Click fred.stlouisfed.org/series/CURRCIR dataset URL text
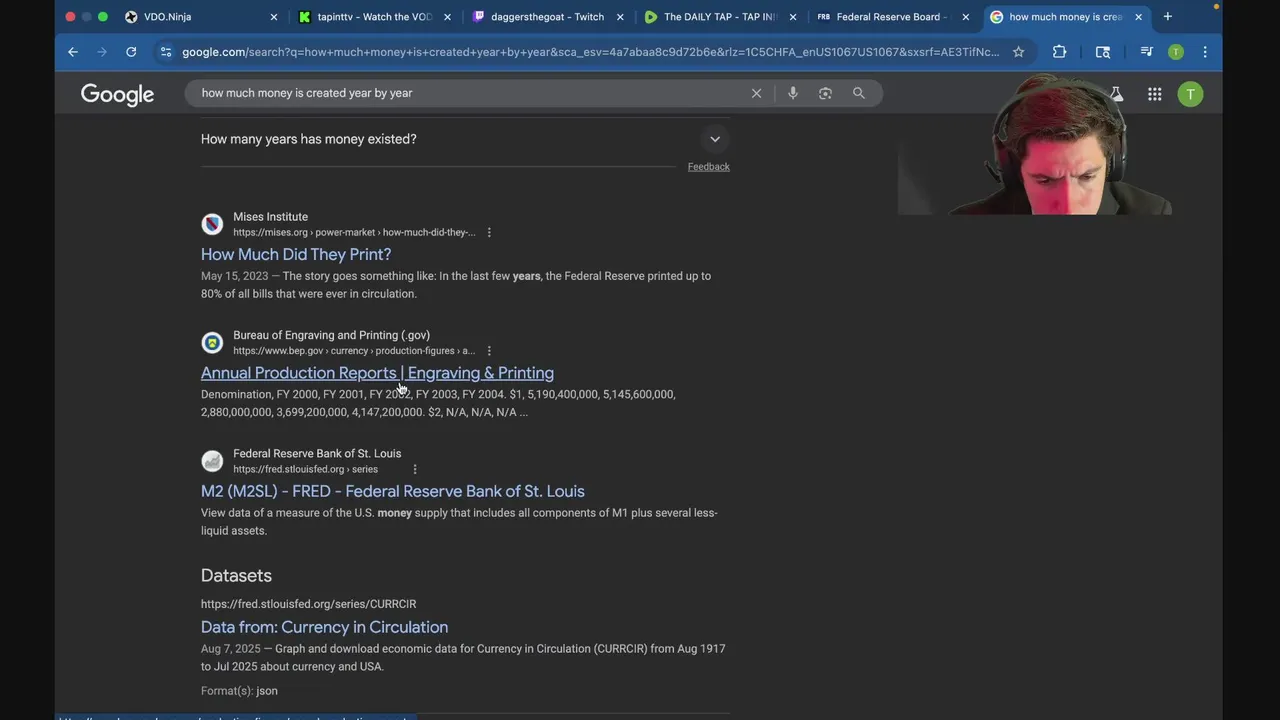 (308, 604)
